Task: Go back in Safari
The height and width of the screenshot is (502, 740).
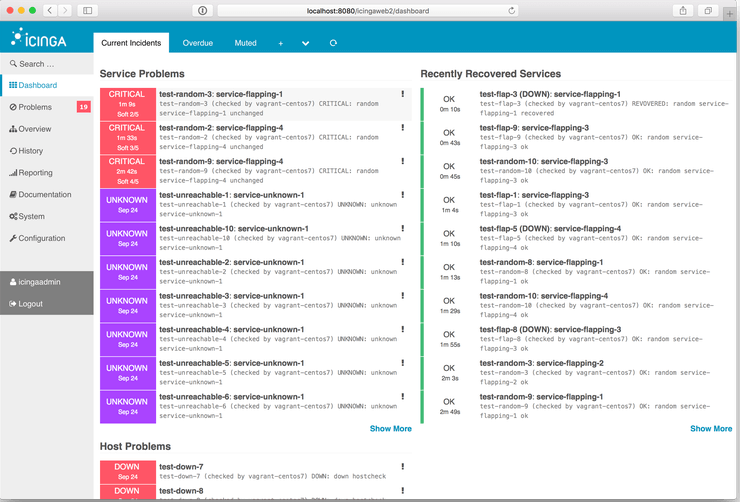Action: [50, 10]
